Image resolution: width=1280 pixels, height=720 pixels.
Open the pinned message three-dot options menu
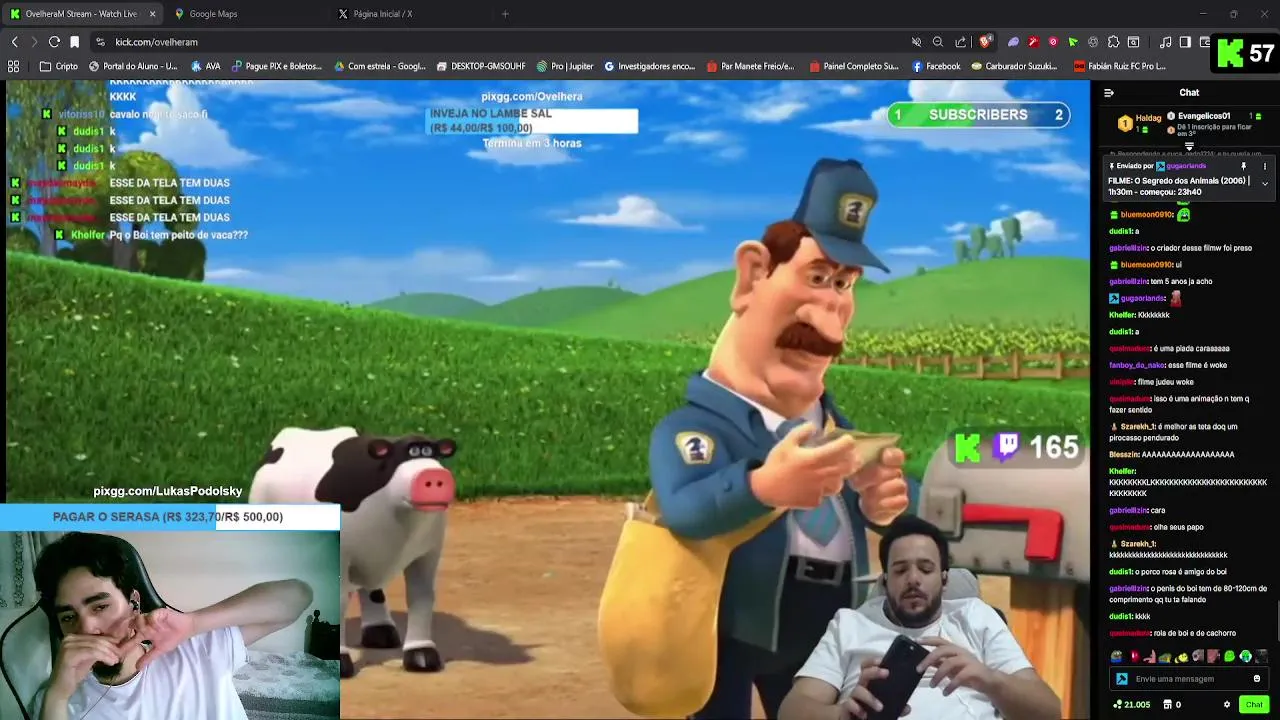pyautogui.click(x=1264, y=166)
